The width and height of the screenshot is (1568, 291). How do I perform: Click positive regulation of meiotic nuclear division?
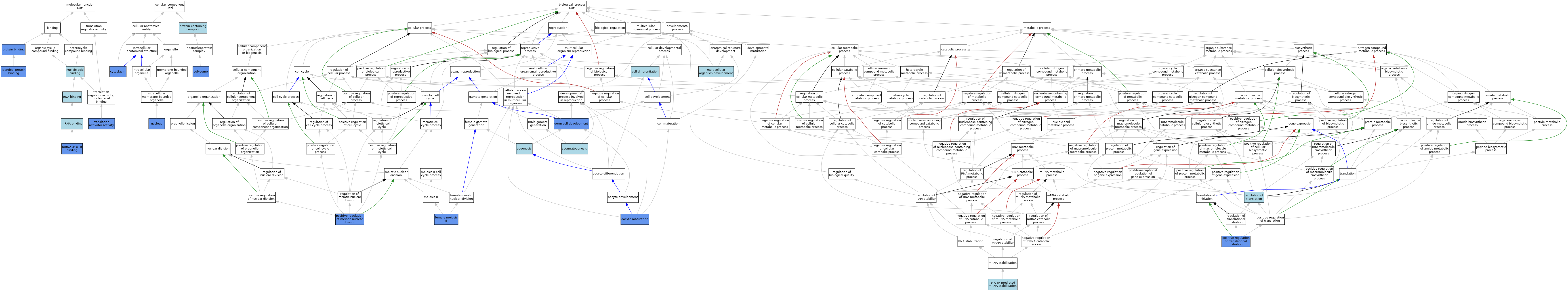point(349,219)
